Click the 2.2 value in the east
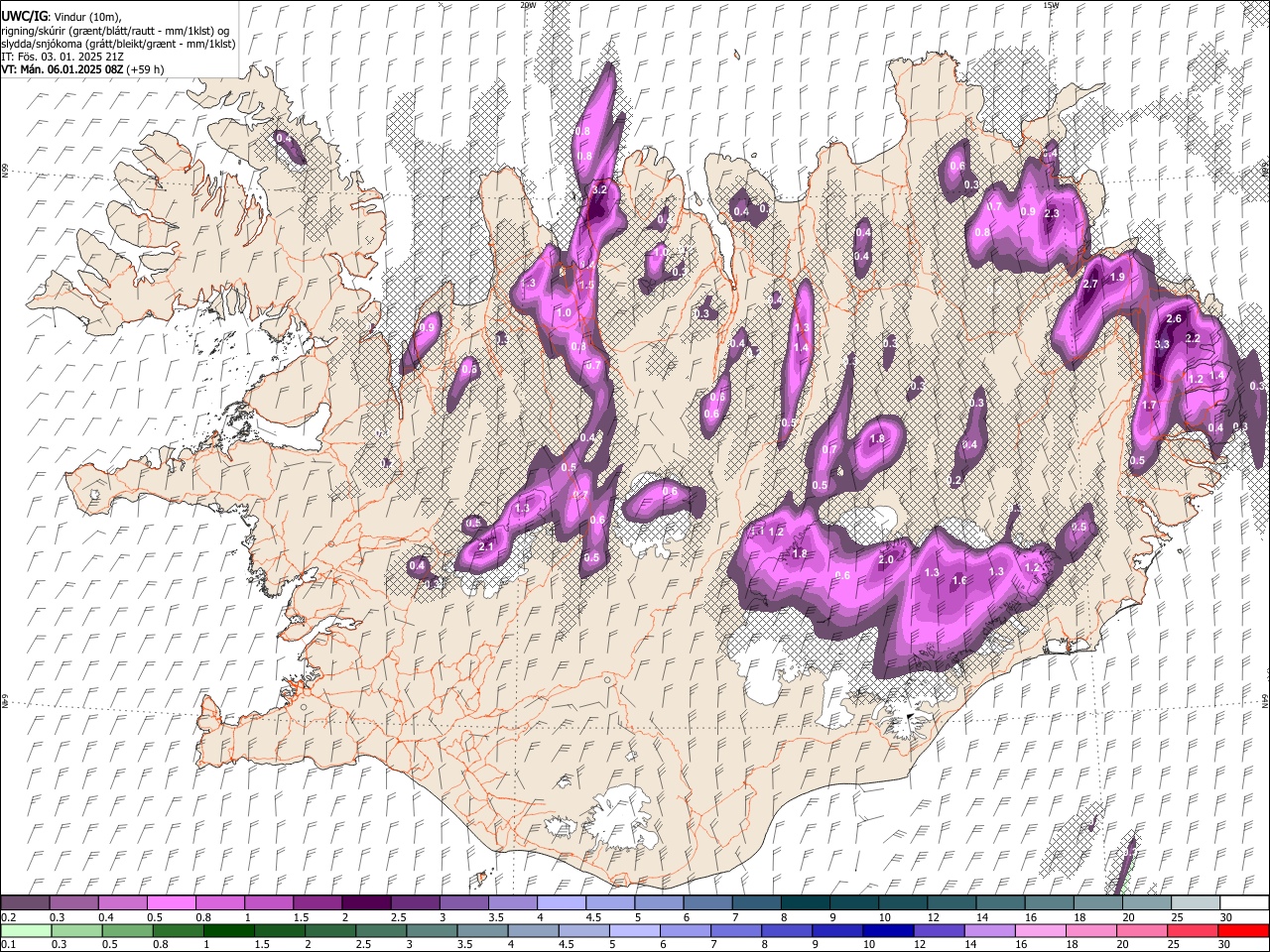1270x952 pixels. pos(1193,338)
